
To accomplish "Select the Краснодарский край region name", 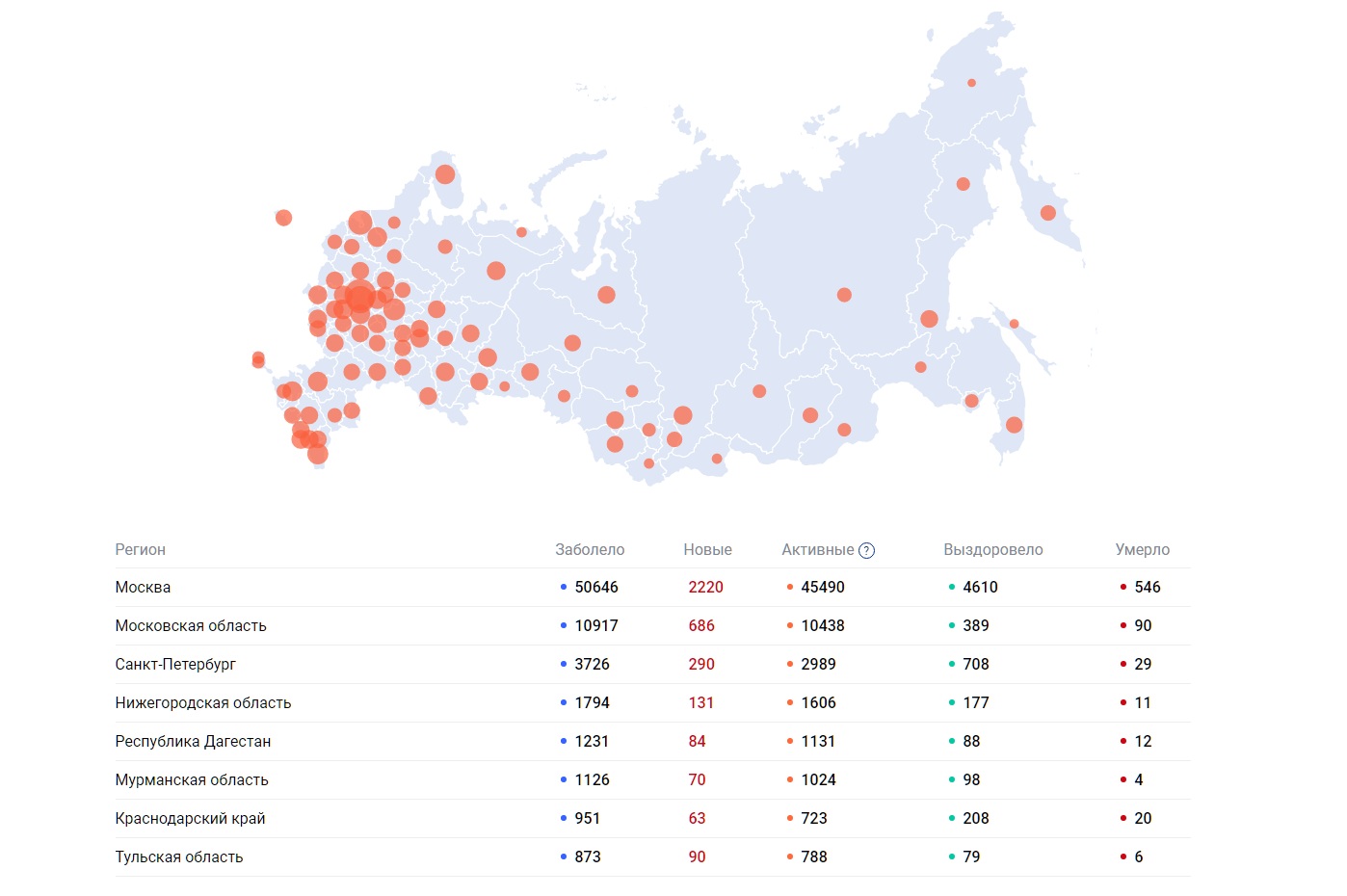I will [x=190, y=819].
